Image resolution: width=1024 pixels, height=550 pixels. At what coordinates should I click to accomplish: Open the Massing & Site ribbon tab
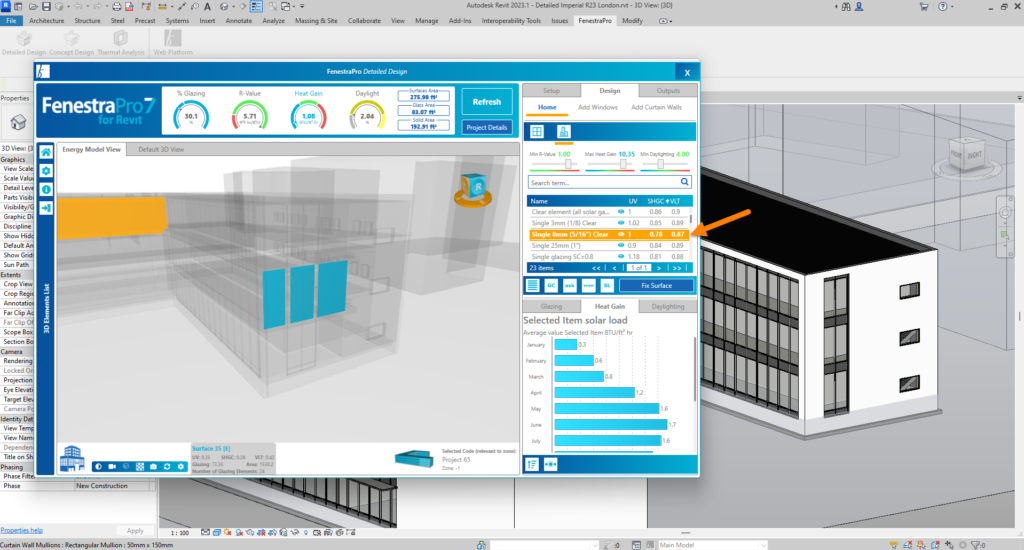coord(316,21)
